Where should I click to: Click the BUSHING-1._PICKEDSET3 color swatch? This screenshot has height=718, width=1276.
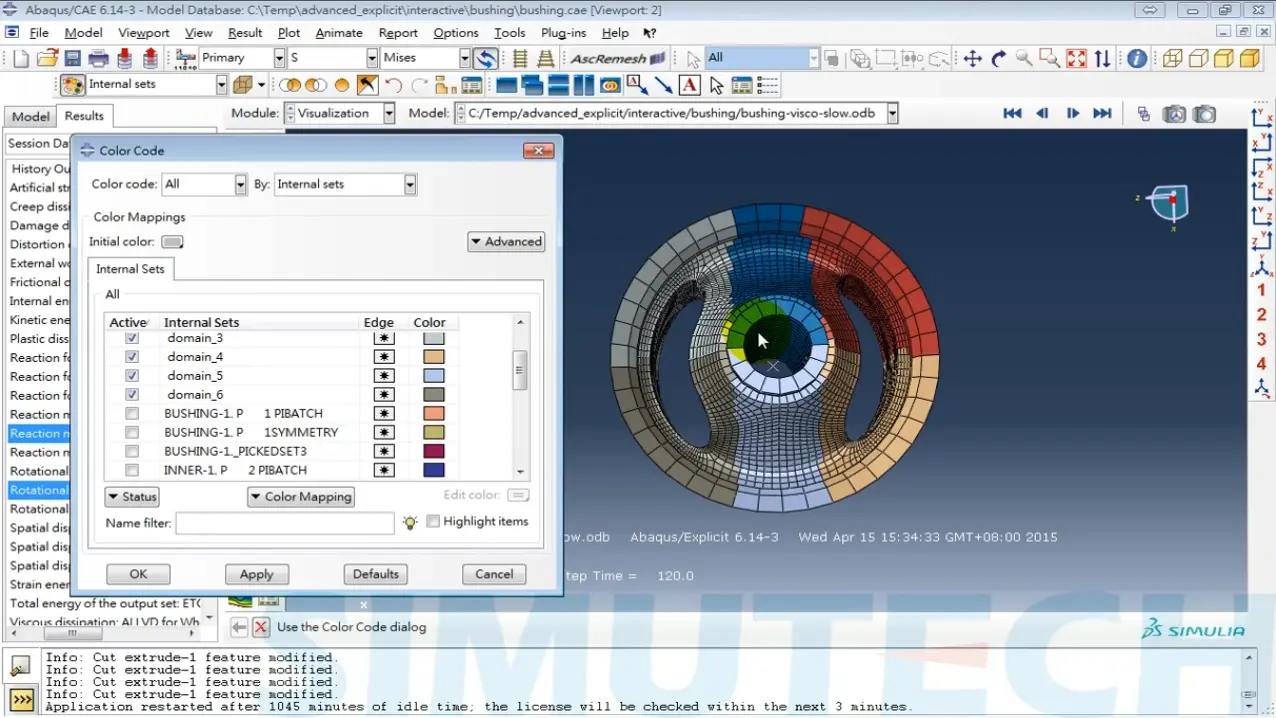[433, 451]
